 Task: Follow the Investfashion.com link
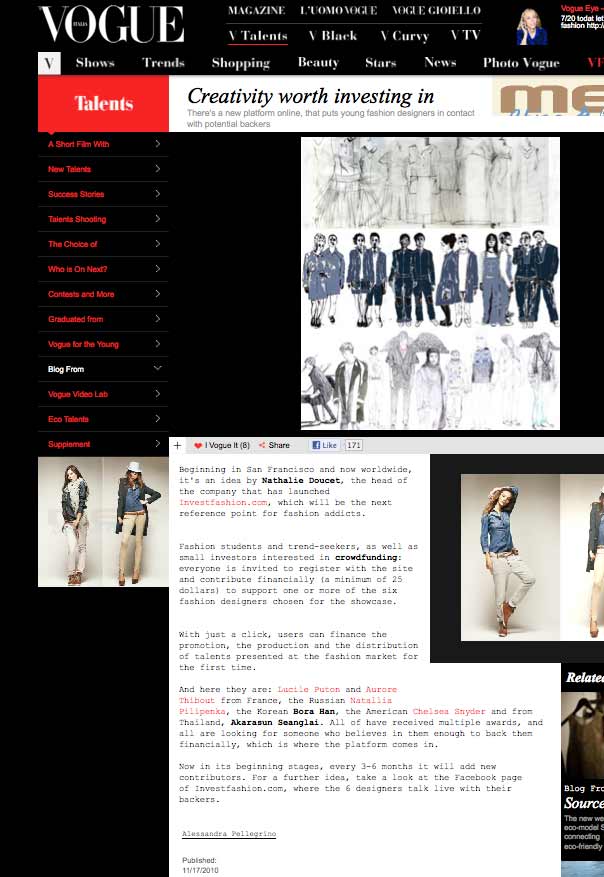point(224,502)
